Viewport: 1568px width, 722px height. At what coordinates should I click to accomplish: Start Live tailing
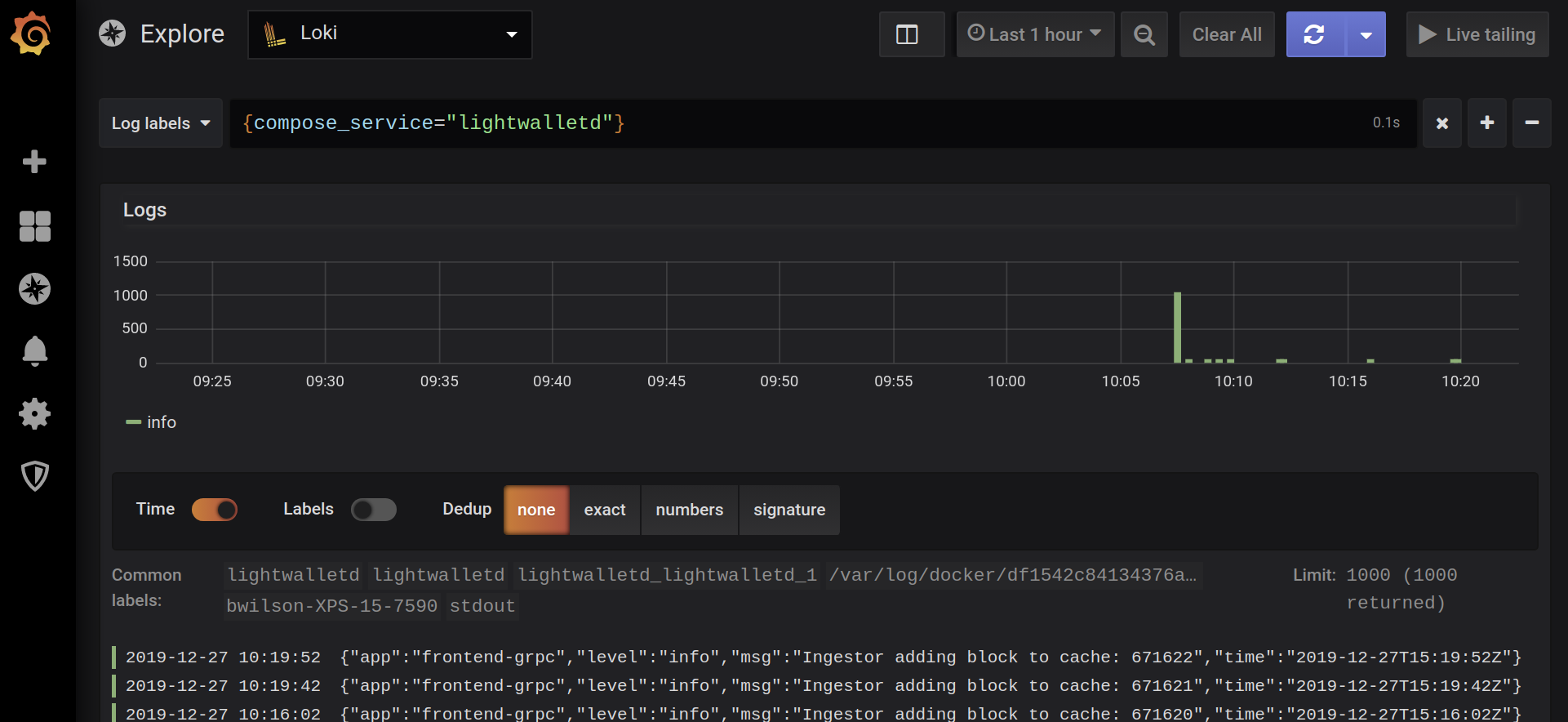(1477, 34)
